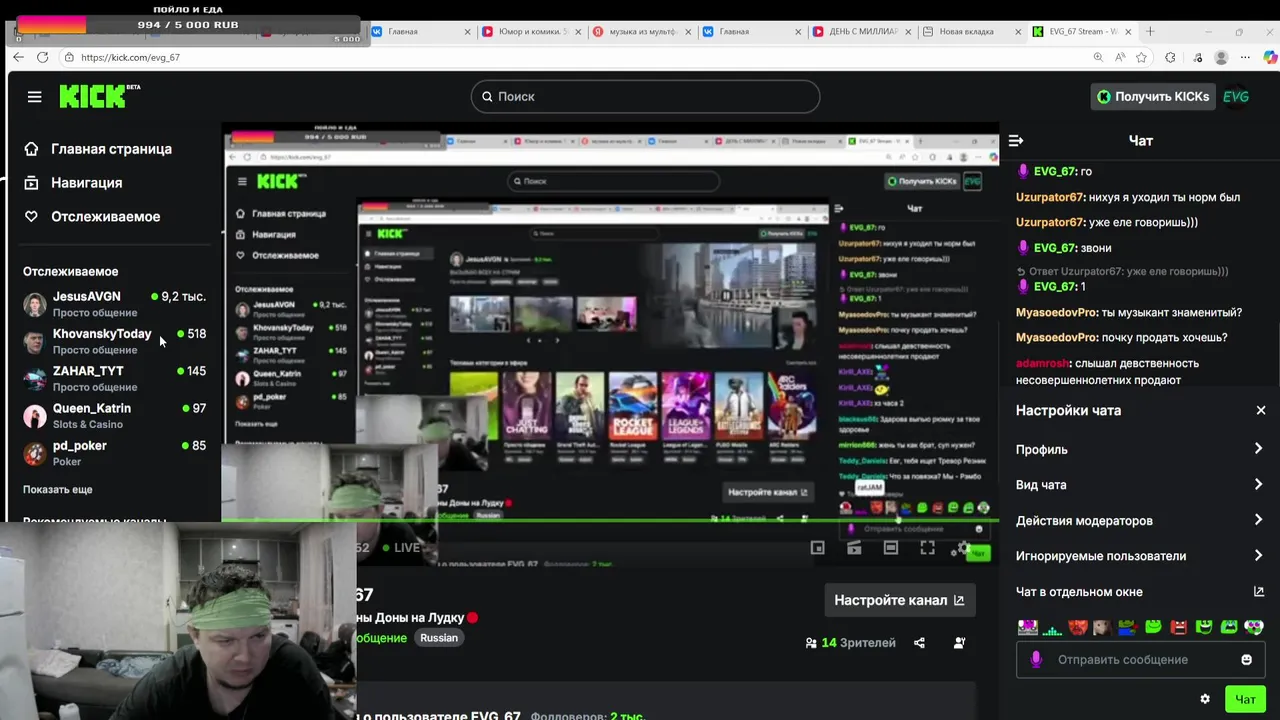The width and height of the screenshot is (1280, 720).
Task: Open ZAHAR_TYT followed channel
Action: (x=115, y=378)
